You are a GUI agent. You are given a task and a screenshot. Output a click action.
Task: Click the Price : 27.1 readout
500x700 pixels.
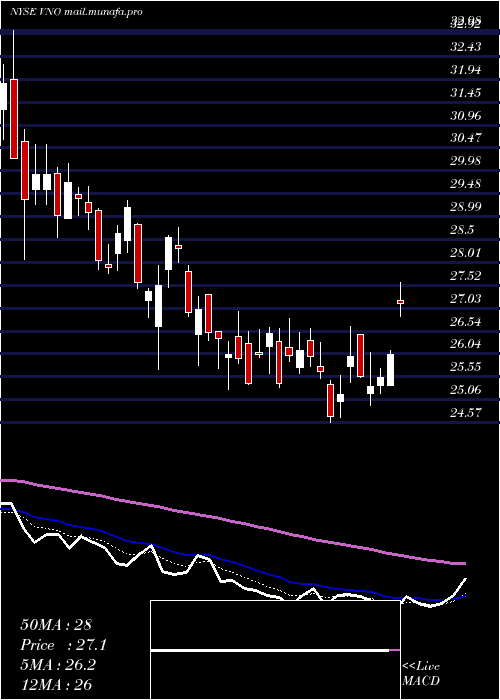click(x=63, y=645)
